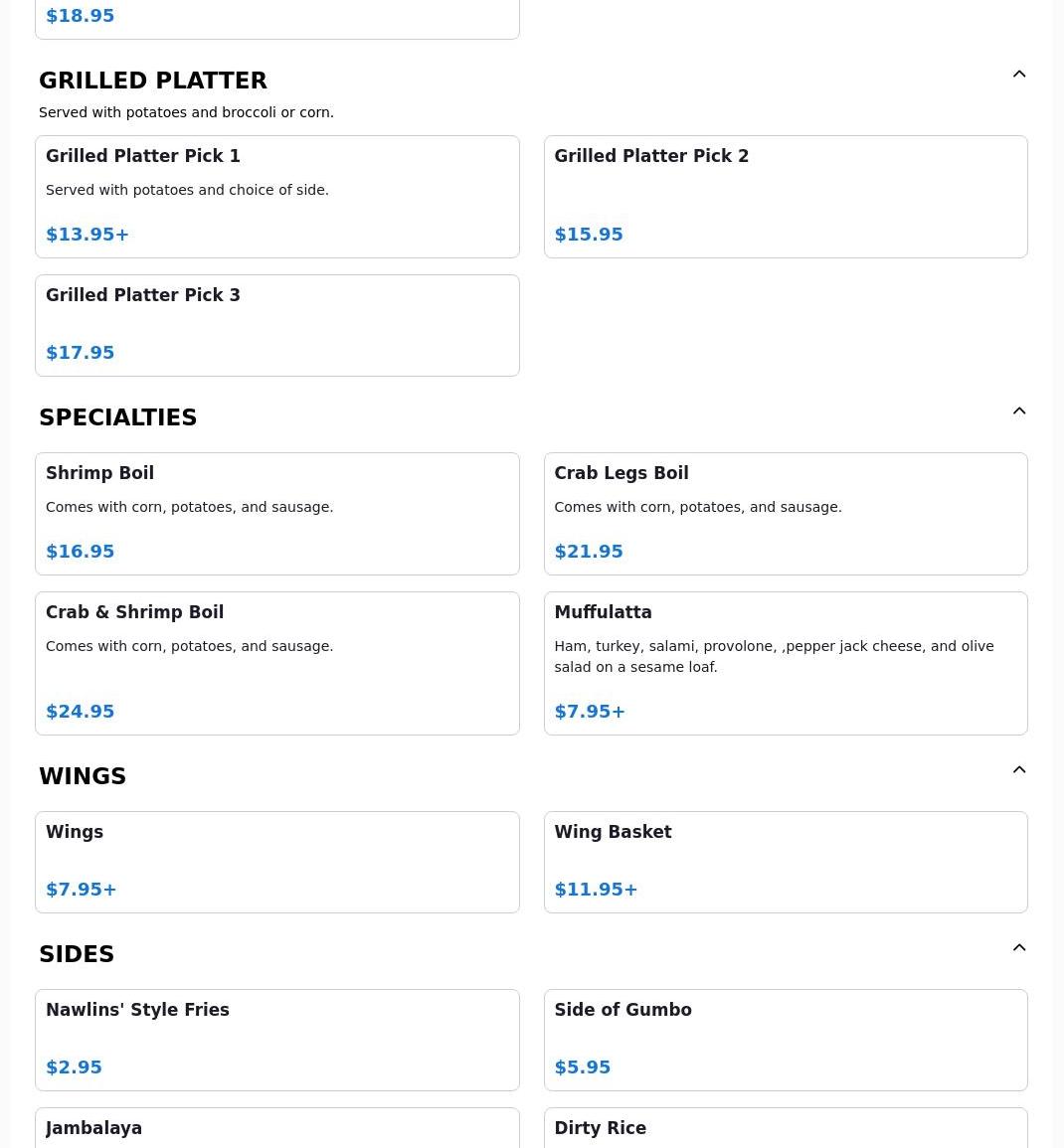Select the Dirty Rice side
The height and width of the screenshot is (1148, 1064).
786,1129
